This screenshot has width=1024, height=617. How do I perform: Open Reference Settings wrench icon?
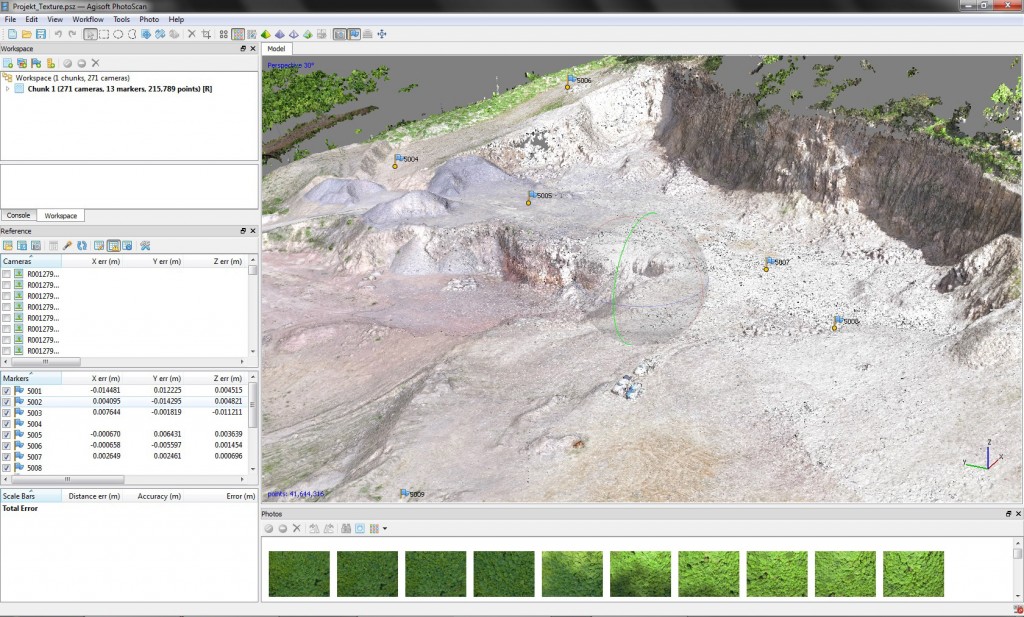click(x=145, y=245)
